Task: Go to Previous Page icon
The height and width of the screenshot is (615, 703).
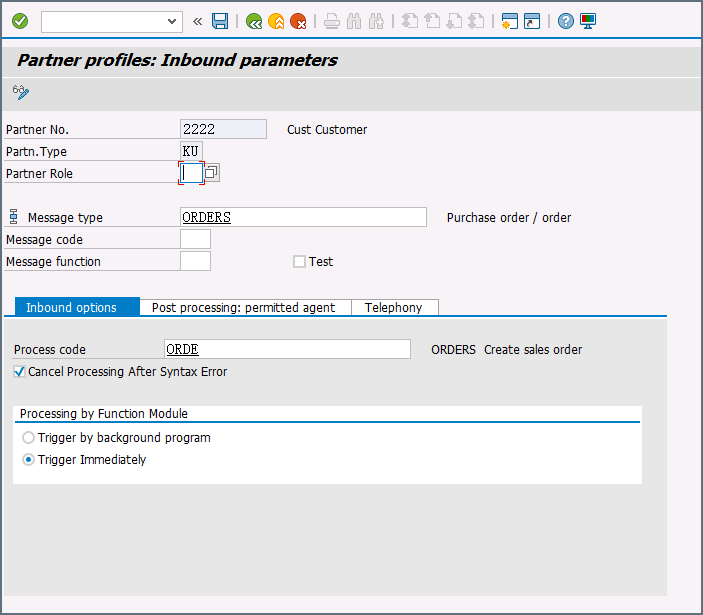Action: (x=432, y=21)
